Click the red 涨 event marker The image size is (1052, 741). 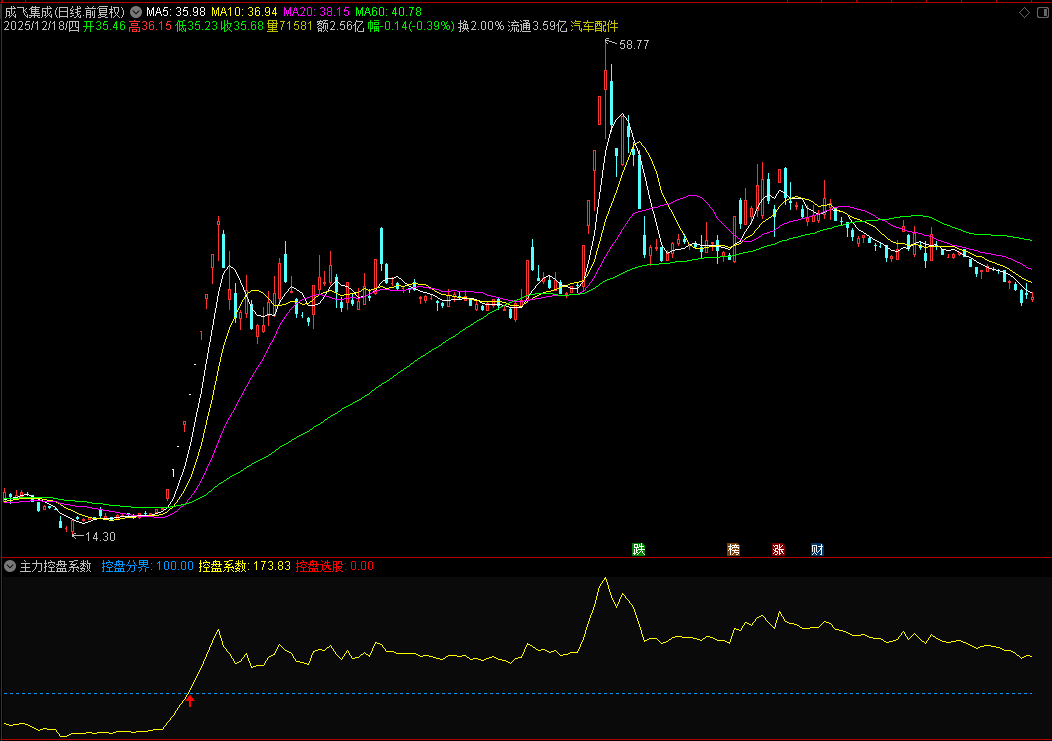[778, 550]
